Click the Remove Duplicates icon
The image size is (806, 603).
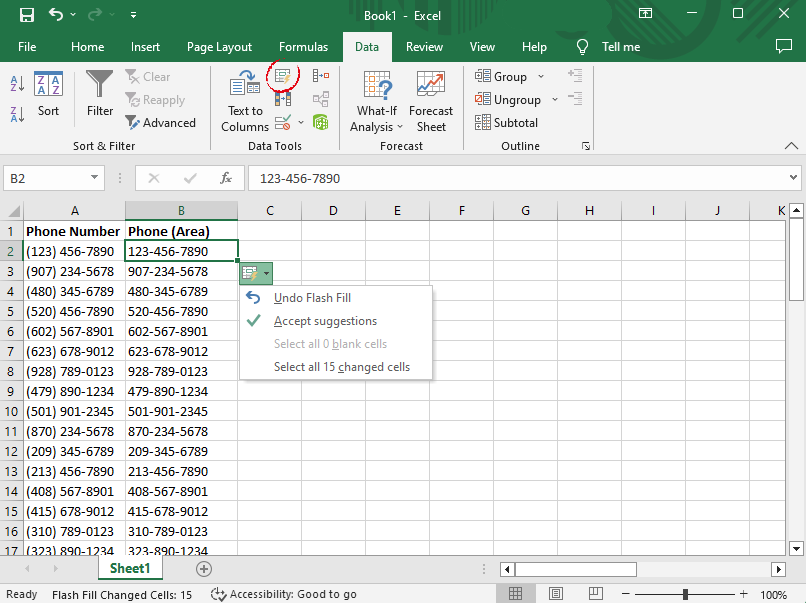tap(283, 99)
